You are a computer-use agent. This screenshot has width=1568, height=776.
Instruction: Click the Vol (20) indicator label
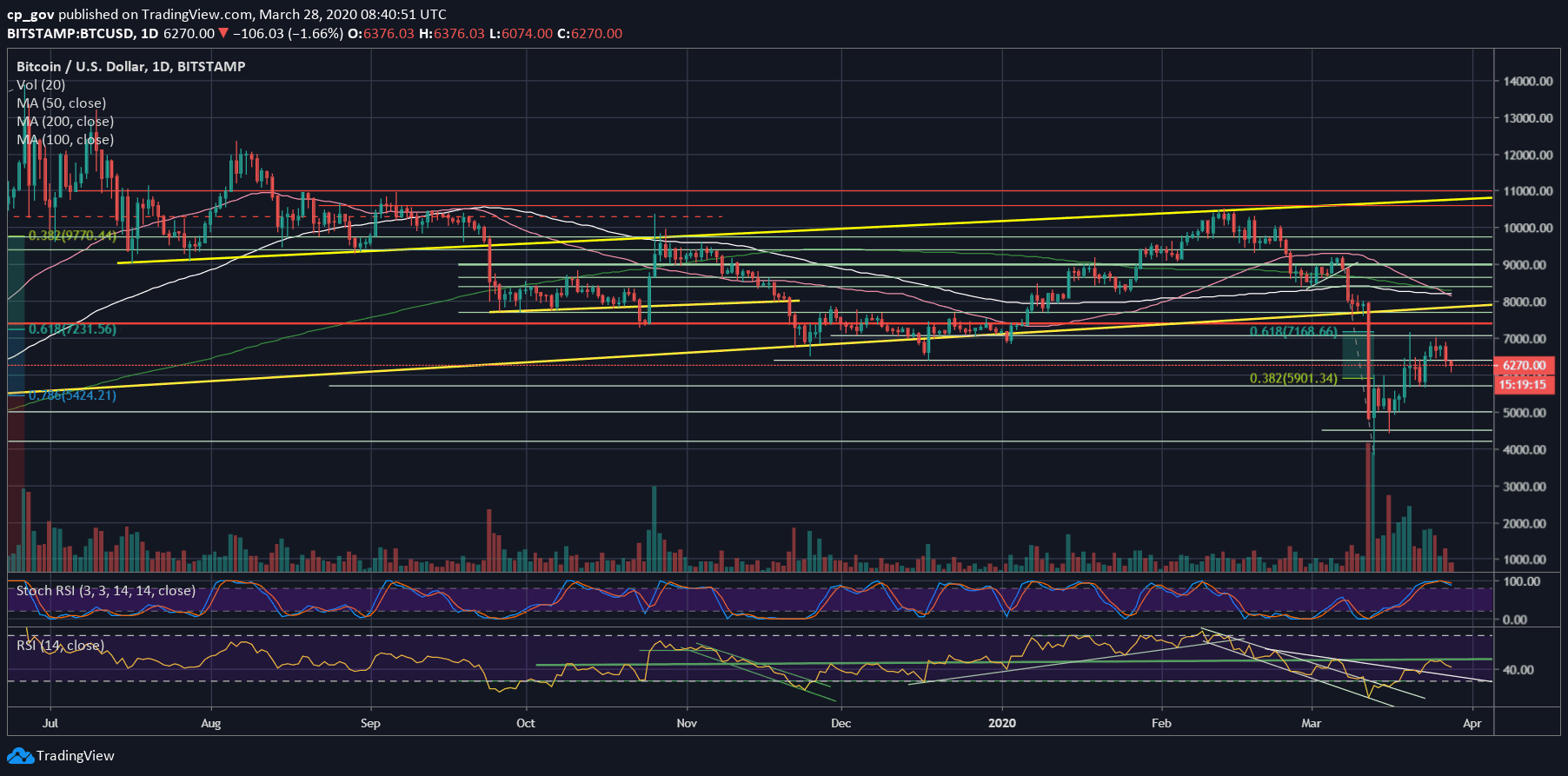pos(41,85)
